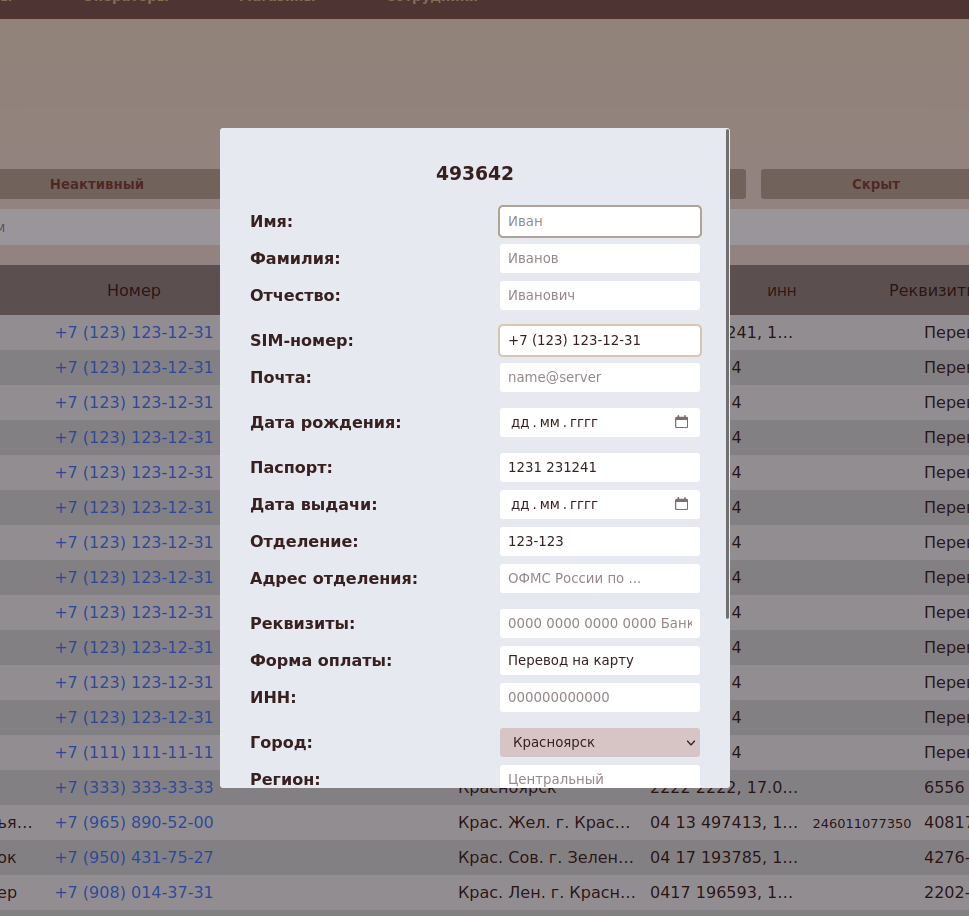Switch to the Скрыт filter tab
Image resolution: width=969 pixels, height=916 pixels.
click(875, 184)
